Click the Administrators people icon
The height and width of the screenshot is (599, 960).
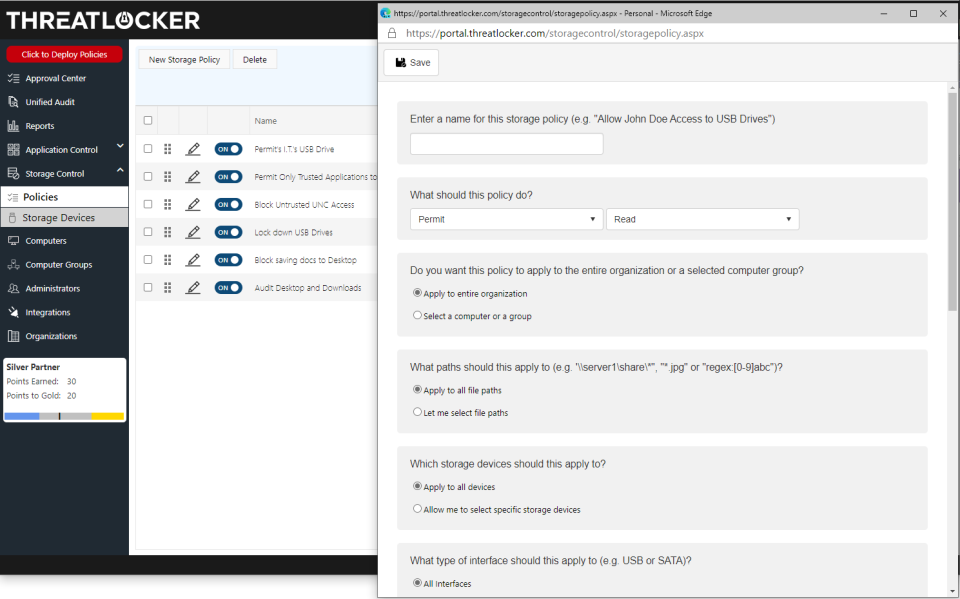(x=13, y=288)
